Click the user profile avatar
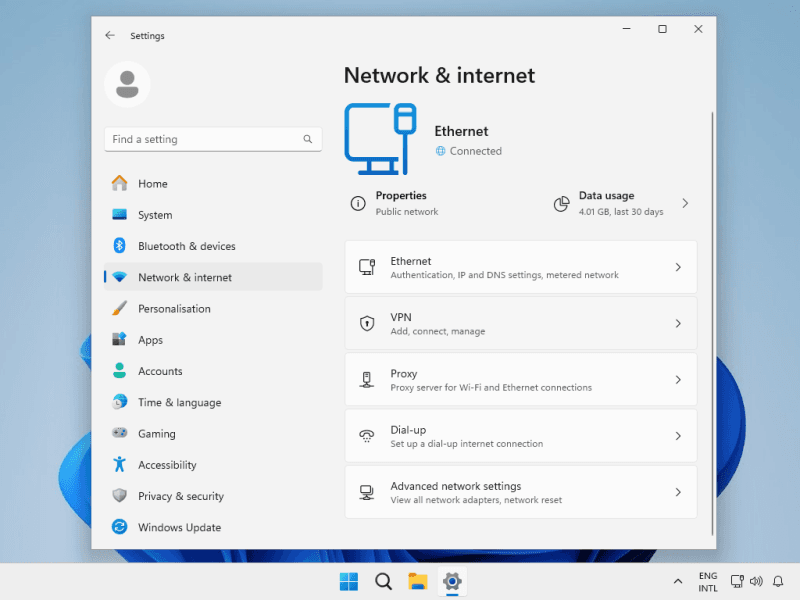 click(x=127, y=85)
